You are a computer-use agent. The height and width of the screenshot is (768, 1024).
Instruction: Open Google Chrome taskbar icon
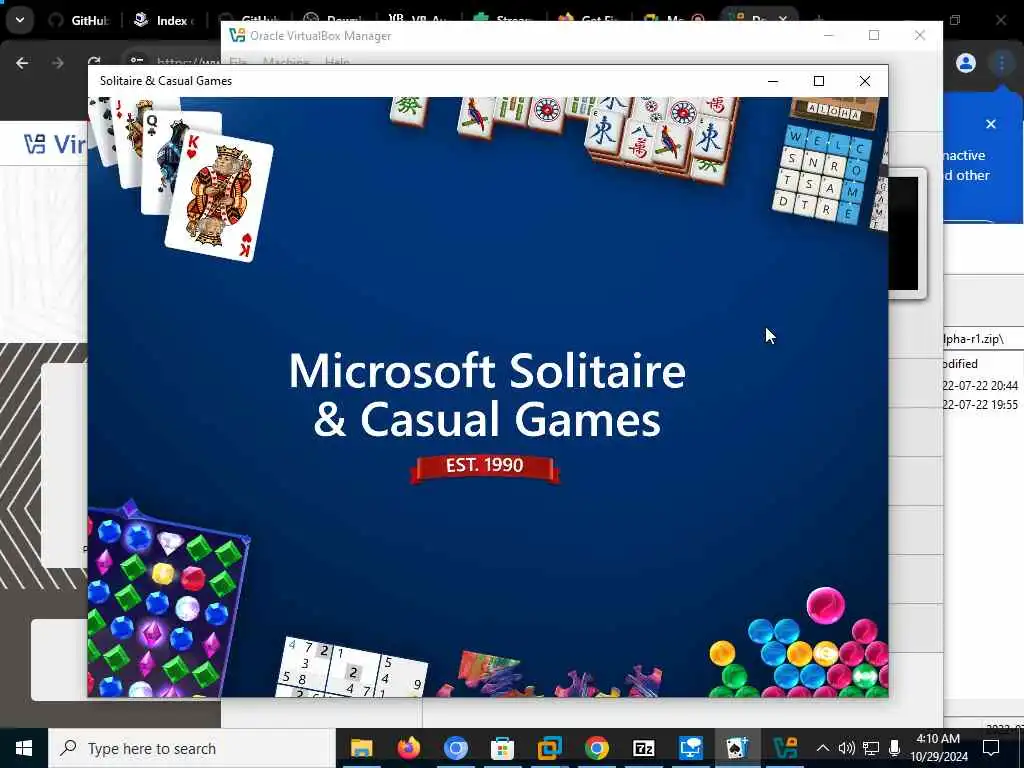click(596, 748)
